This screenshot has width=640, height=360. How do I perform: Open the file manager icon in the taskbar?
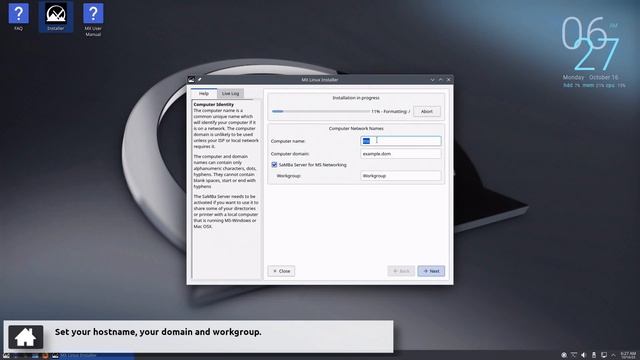point(36,356)
